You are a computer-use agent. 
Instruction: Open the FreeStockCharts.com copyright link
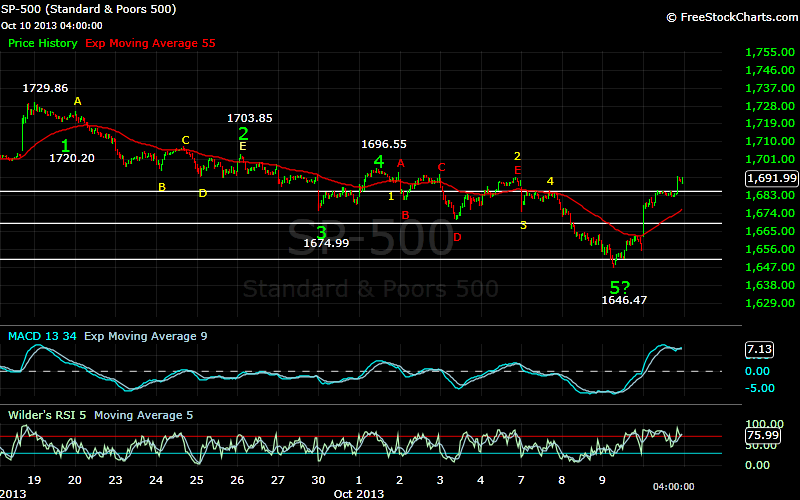pos(733,17)
